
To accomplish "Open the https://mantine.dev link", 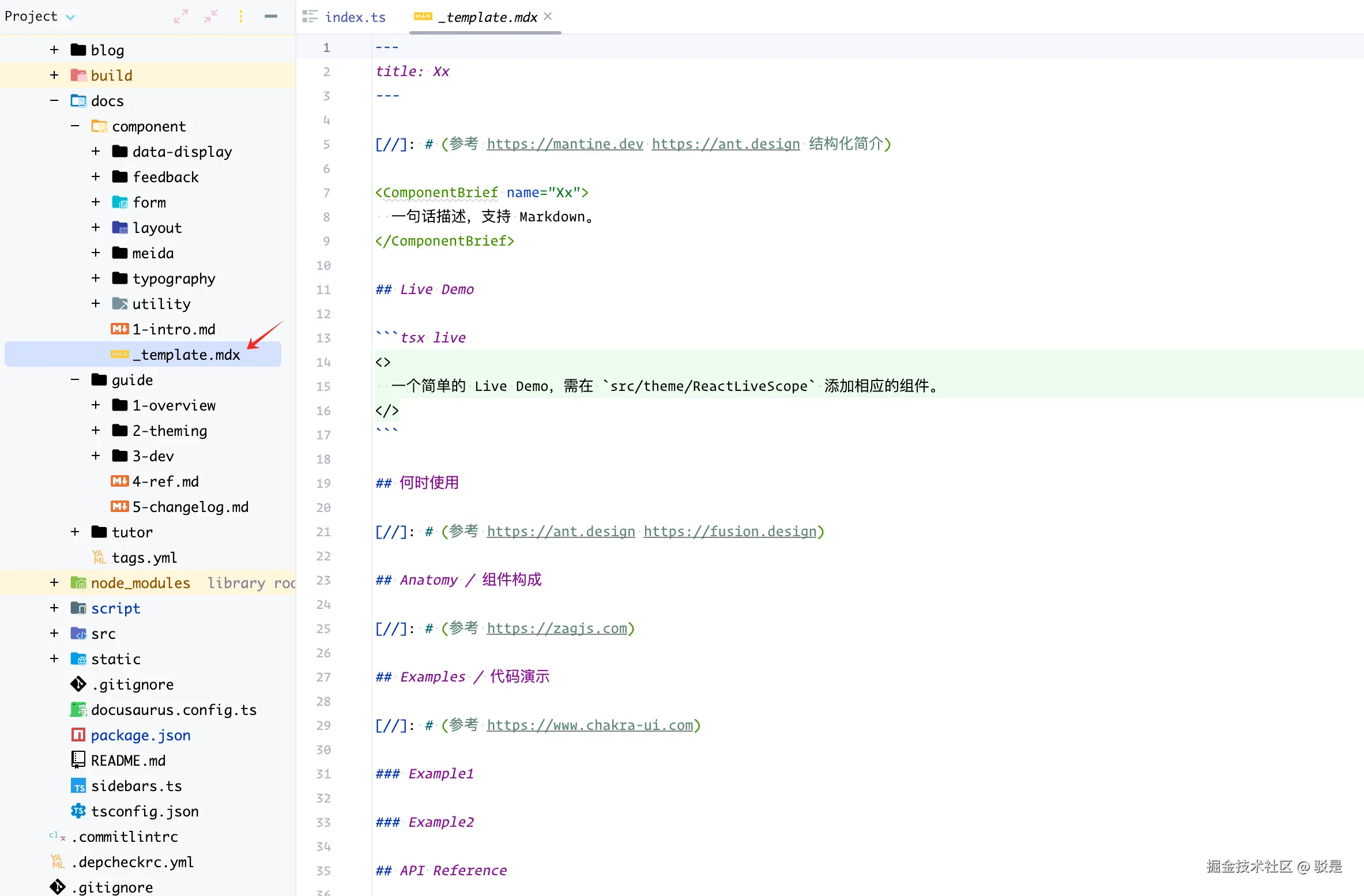I will point(564,144).
